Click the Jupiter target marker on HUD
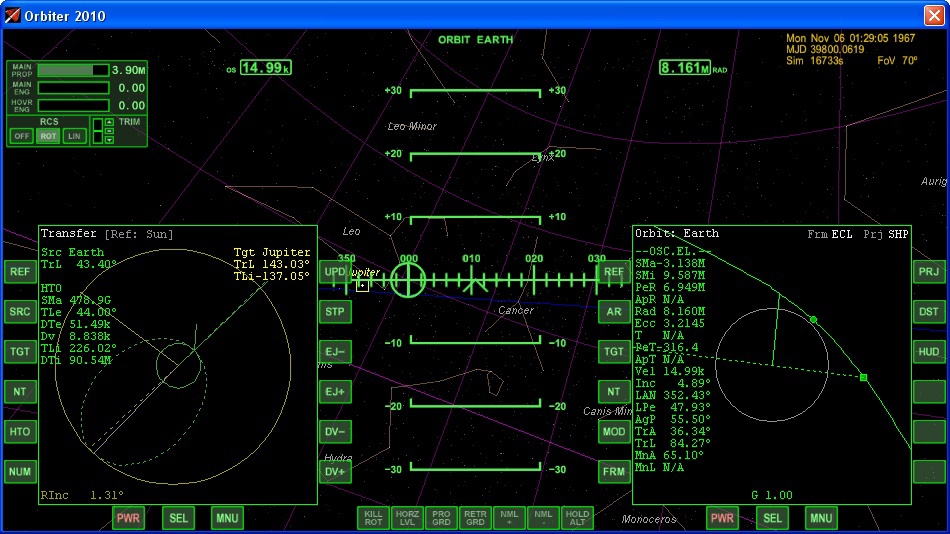The image size is (950, 534). (x=362, y=285)
